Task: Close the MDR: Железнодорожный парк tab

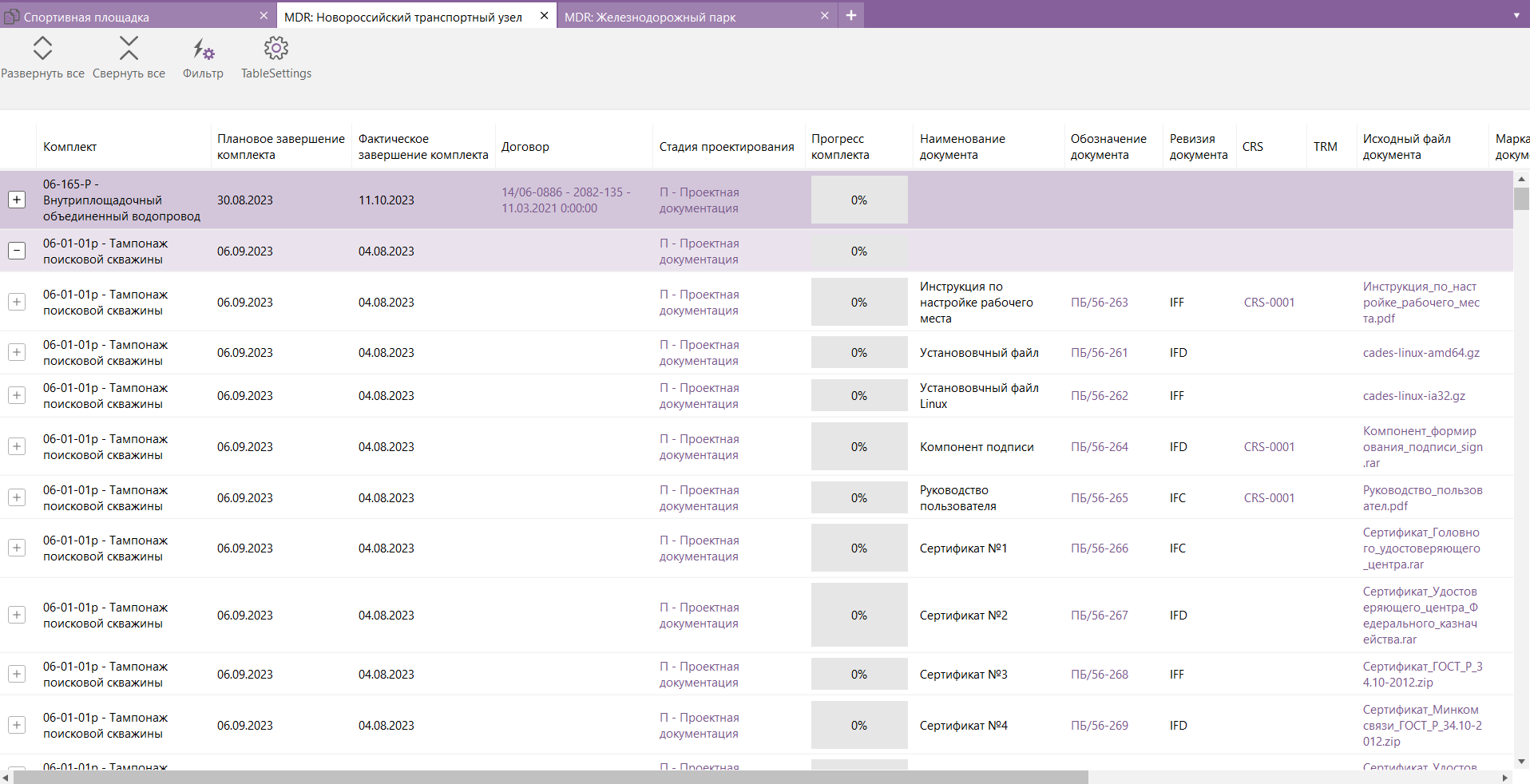Action: tap(824, 16)
